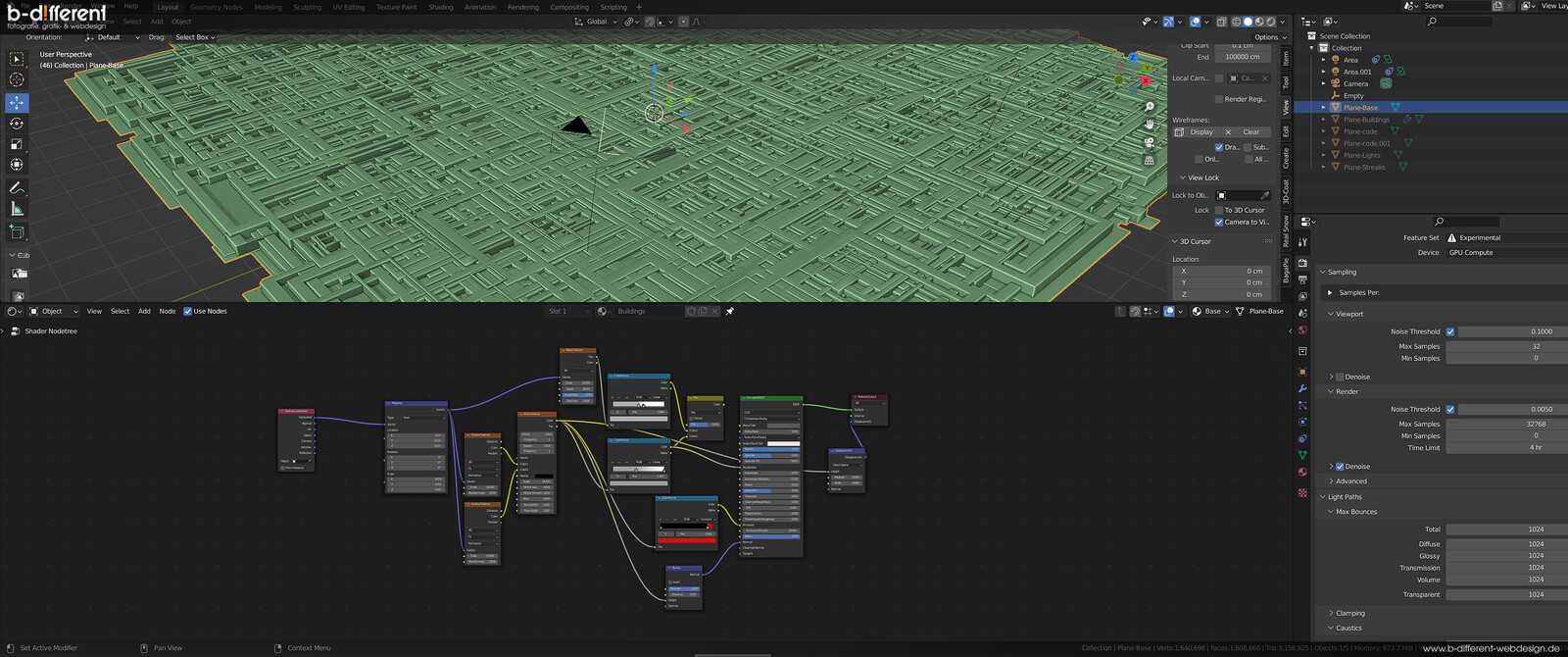Open the Options dropdown in viewport
Screen dimensions: 1568x657
click(1270, 37)
